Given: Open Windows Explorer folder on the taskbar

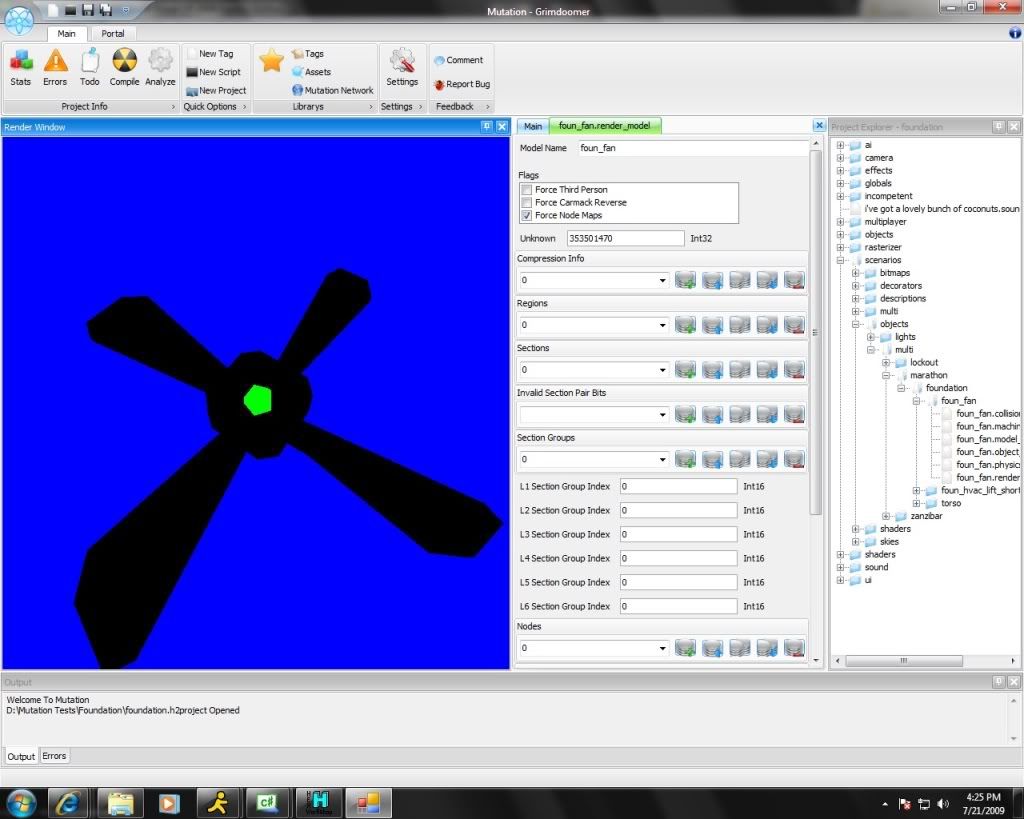Looking at the screenshot, I should click(x=120, y=803).
